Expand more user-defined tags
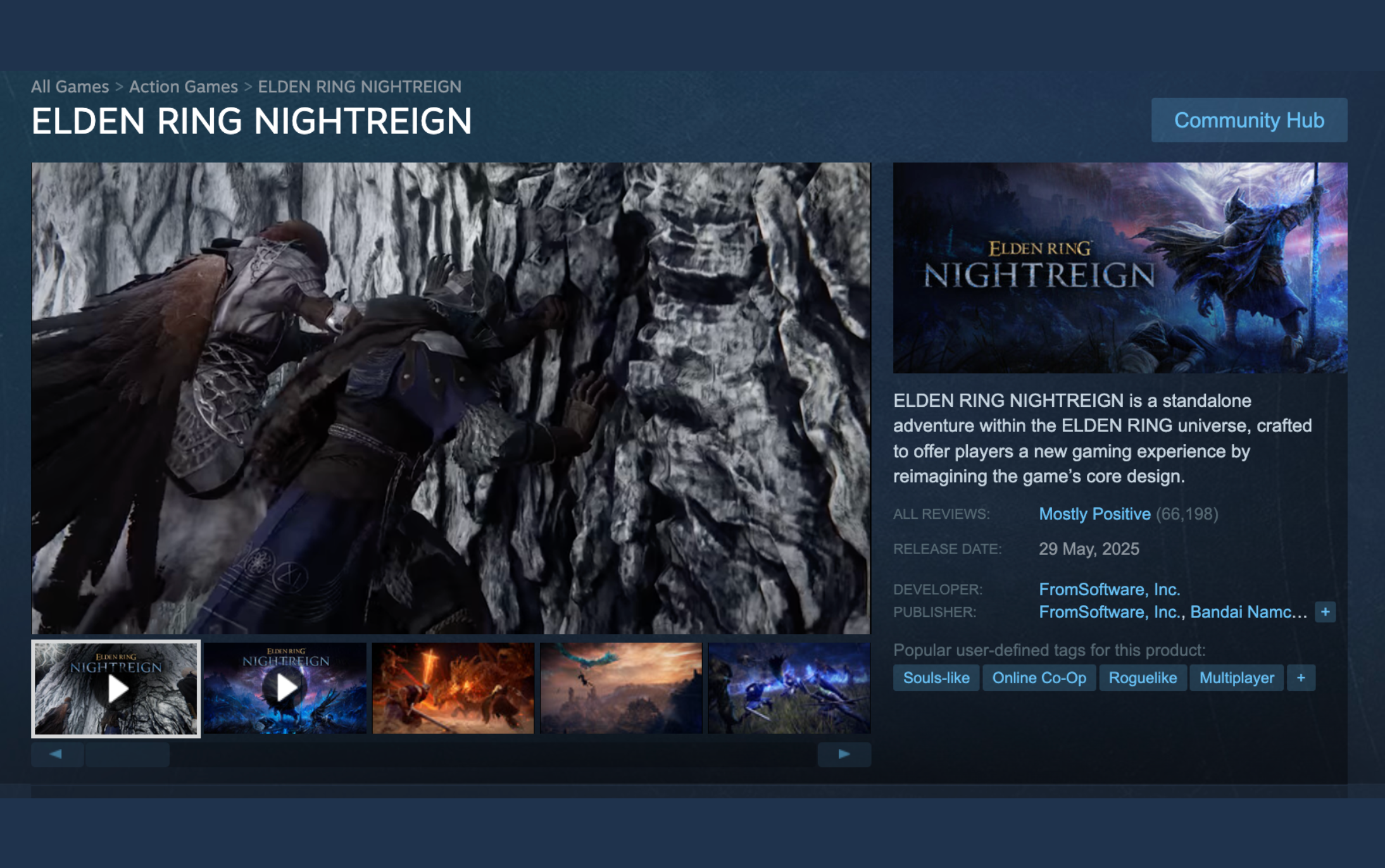The width and height of the screenshot is (1385, 868). pos(1301,678)
